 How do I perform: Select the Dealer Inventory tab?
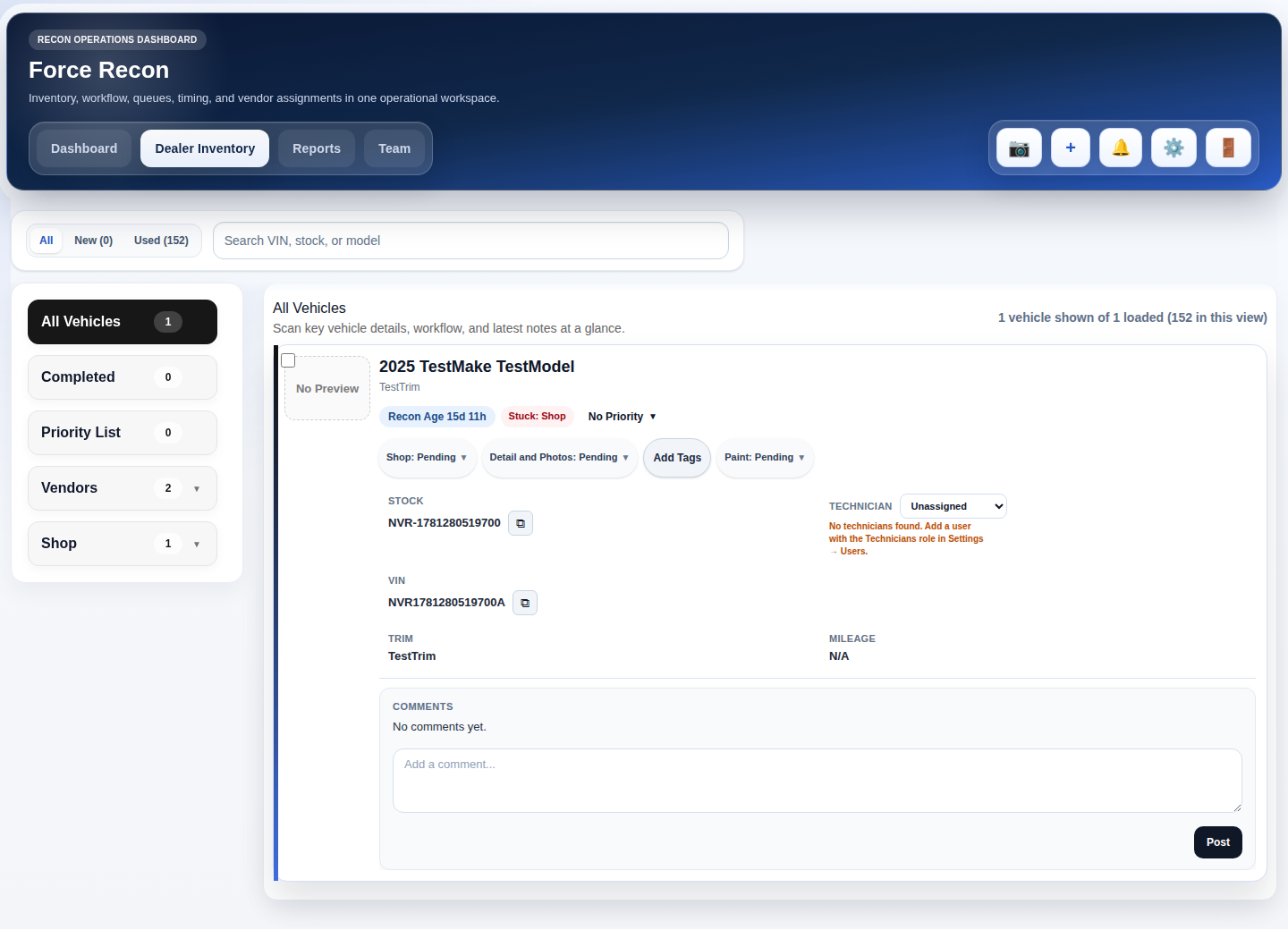(205, 148)
